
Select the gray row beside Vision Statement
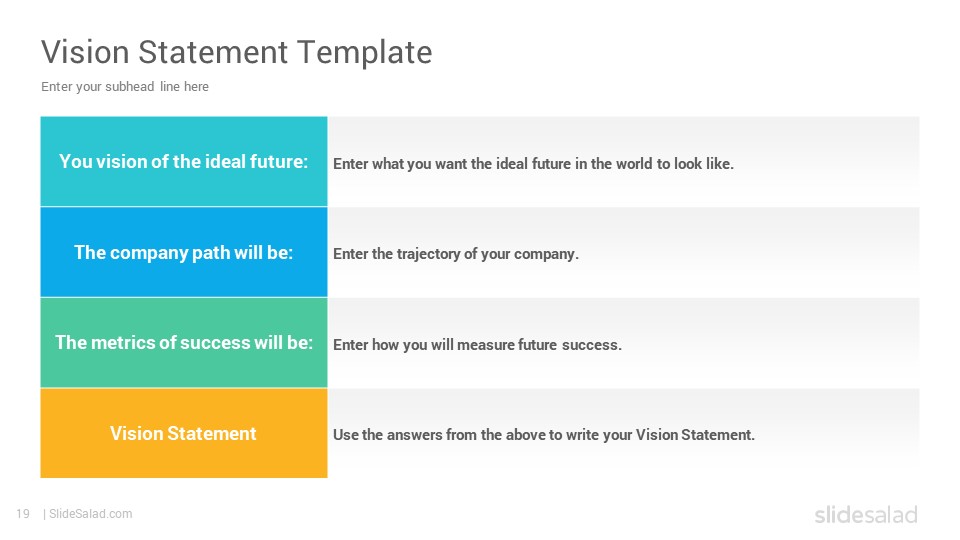[623, 433]
